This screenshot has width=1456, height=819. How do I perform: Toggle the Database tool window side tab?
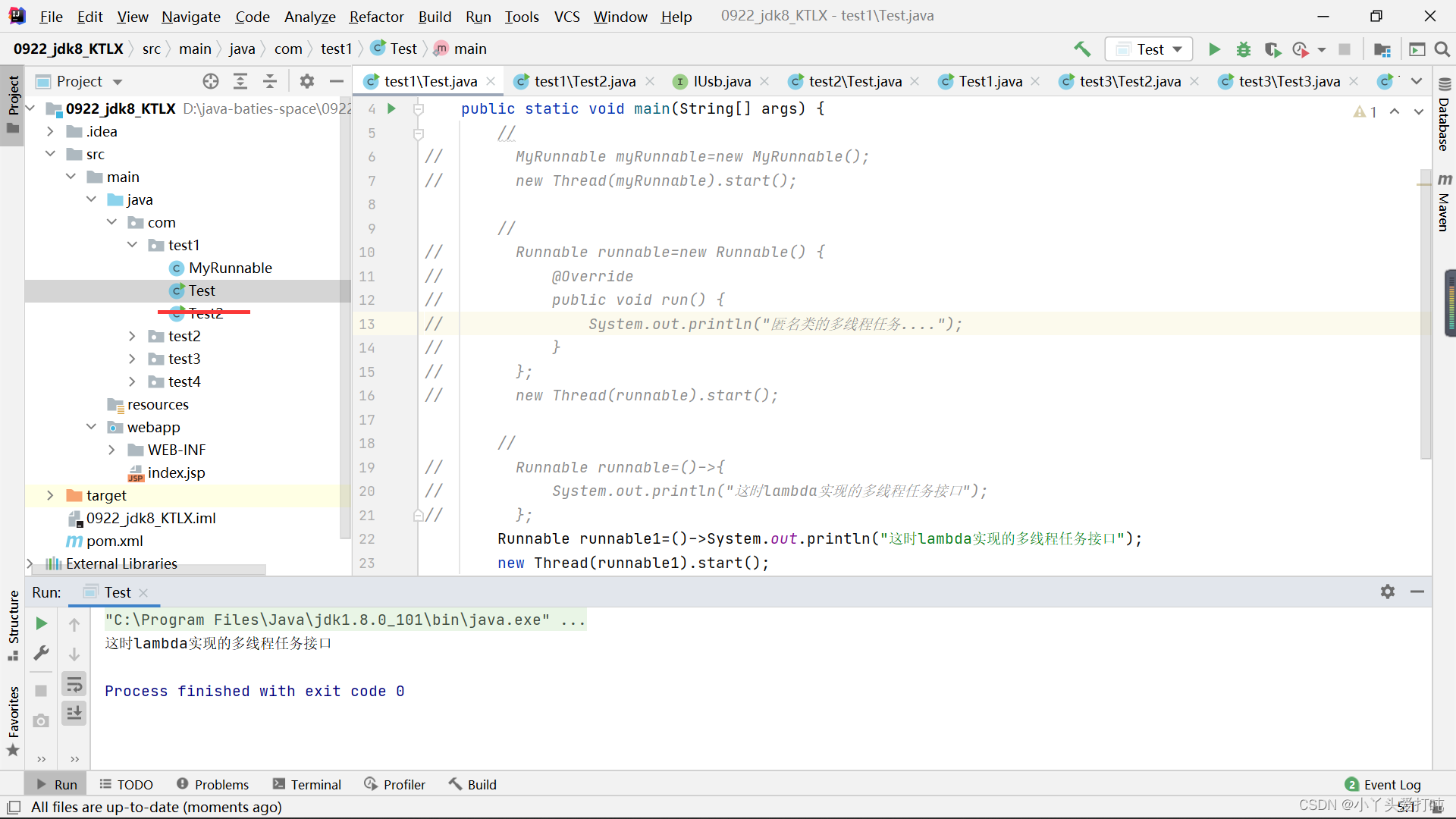coord(1444,115)
